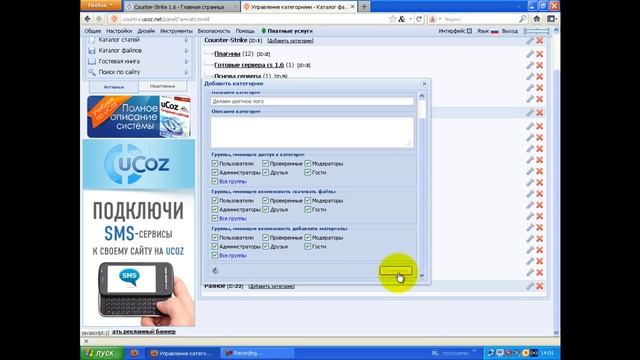The height and width of the screenshot is (360, 640).
Task: Expand the Каталог файлов submenu arrow
Action: pyautogui.click(x=186, y=51)
